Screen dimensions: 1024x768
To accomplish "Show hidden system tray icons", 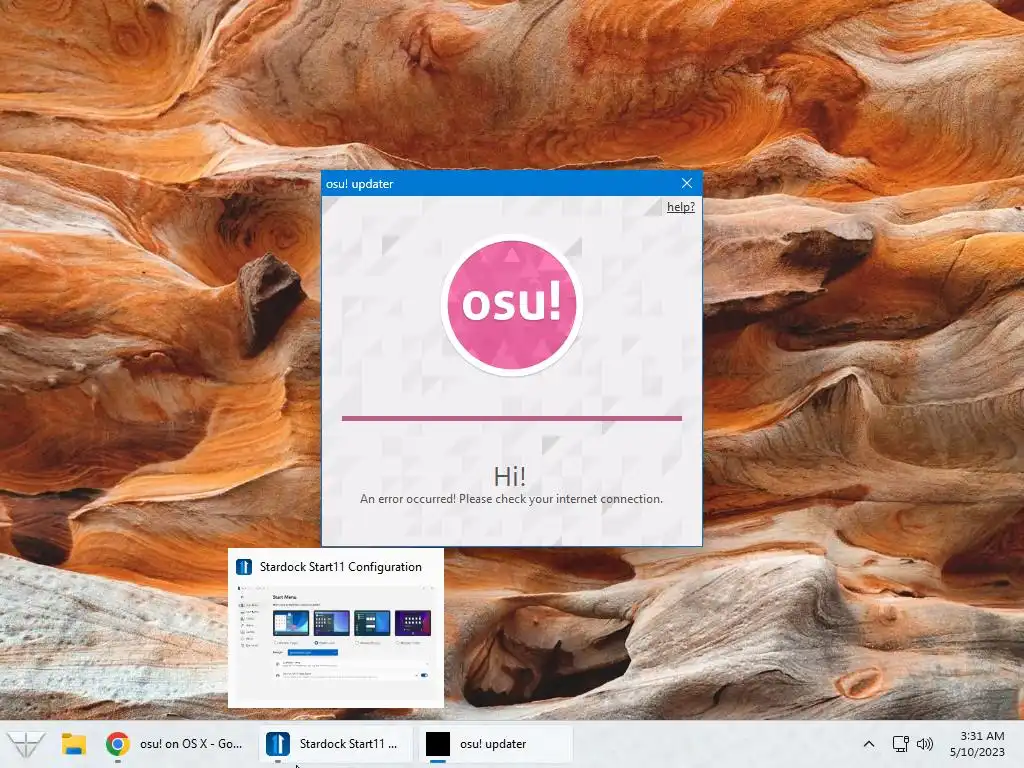I will pyautogui.click(x=869, y=744).
